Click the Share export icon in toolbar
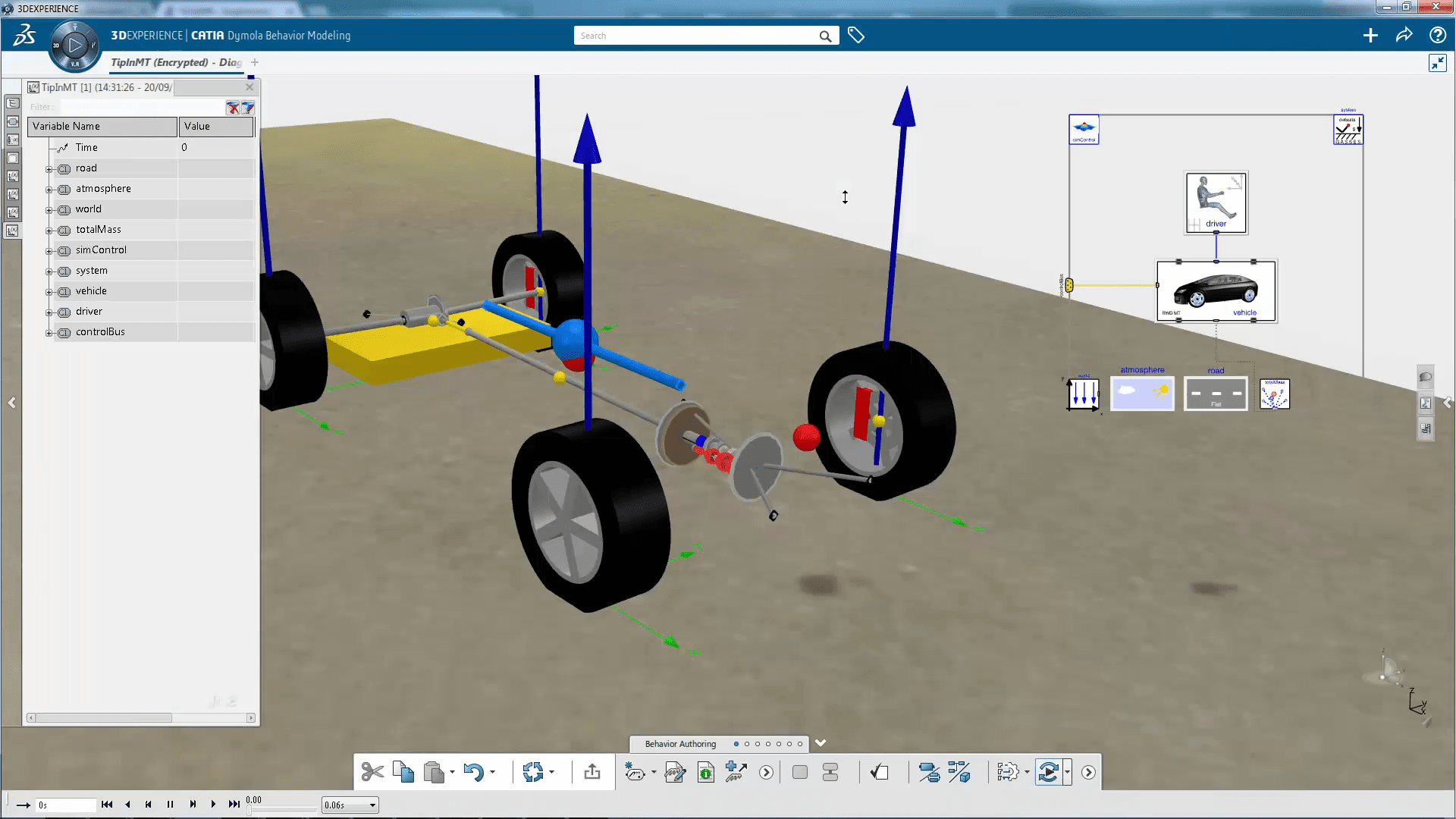 (592, 772)
